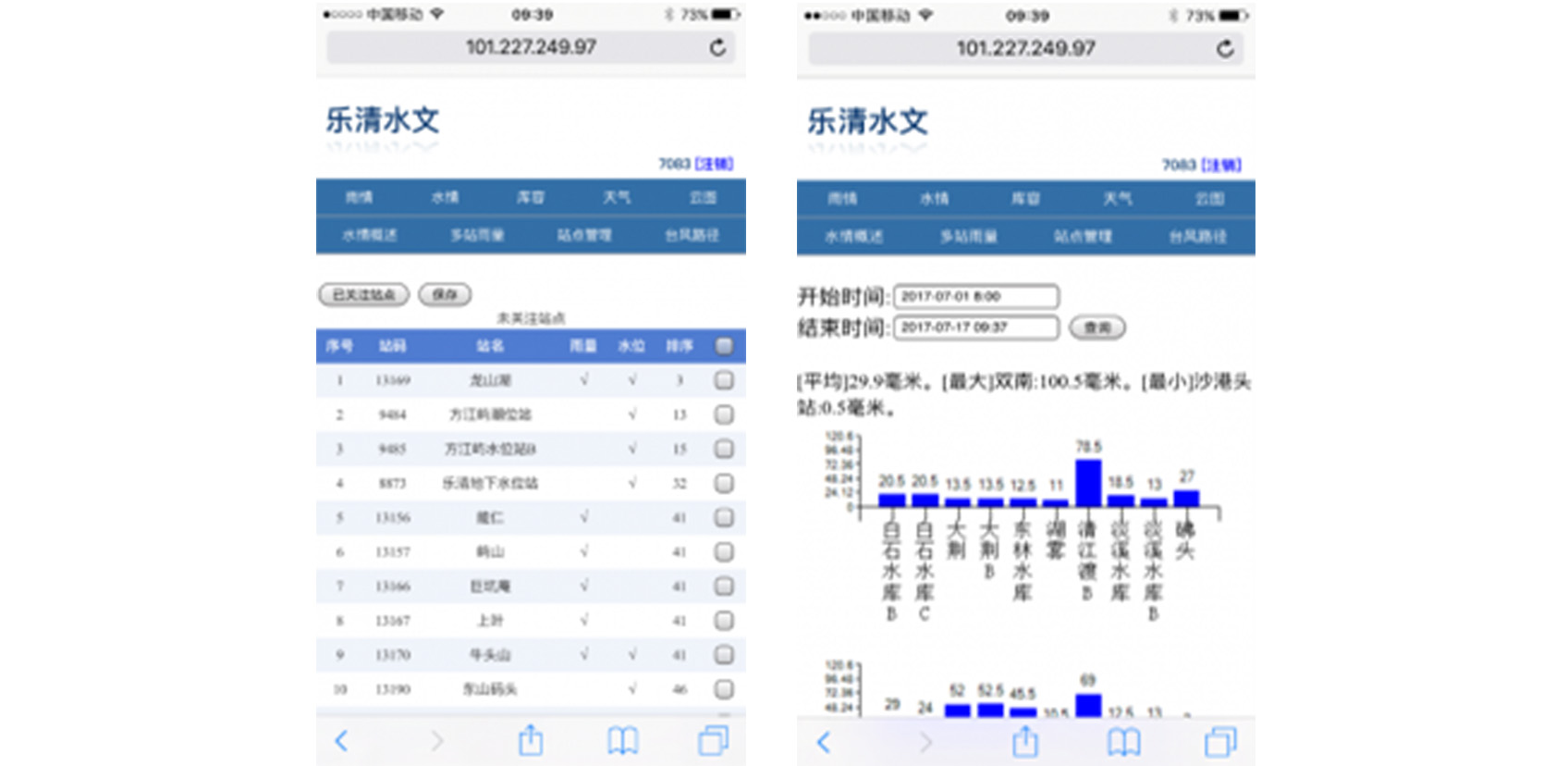Click 注销 logout link on station list screen
The height and width of the screenshot is (766, 1568).
coord(714,164)
